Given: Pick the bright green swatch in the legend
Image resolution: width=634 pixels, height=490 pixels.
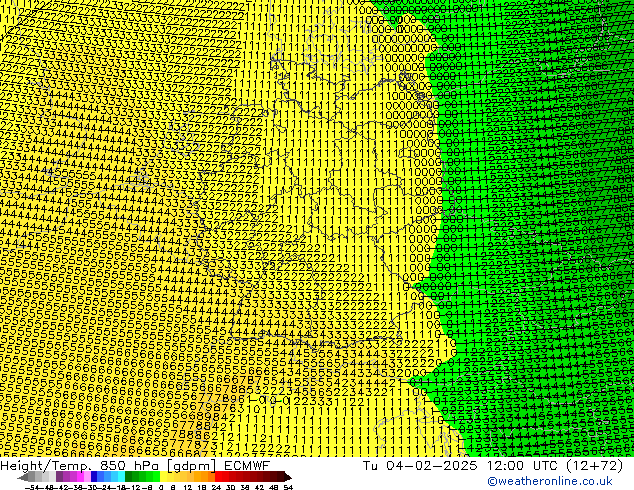Looking at the screenshot, I should [156, 477].
